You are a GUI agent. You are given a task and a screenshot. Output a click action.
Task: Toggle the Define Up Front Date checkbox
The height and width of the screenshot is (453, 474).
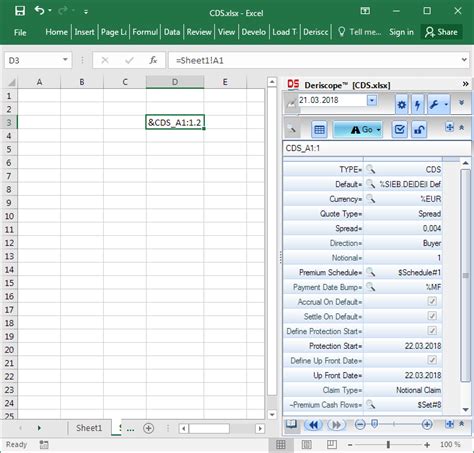(x=432, y=360)
